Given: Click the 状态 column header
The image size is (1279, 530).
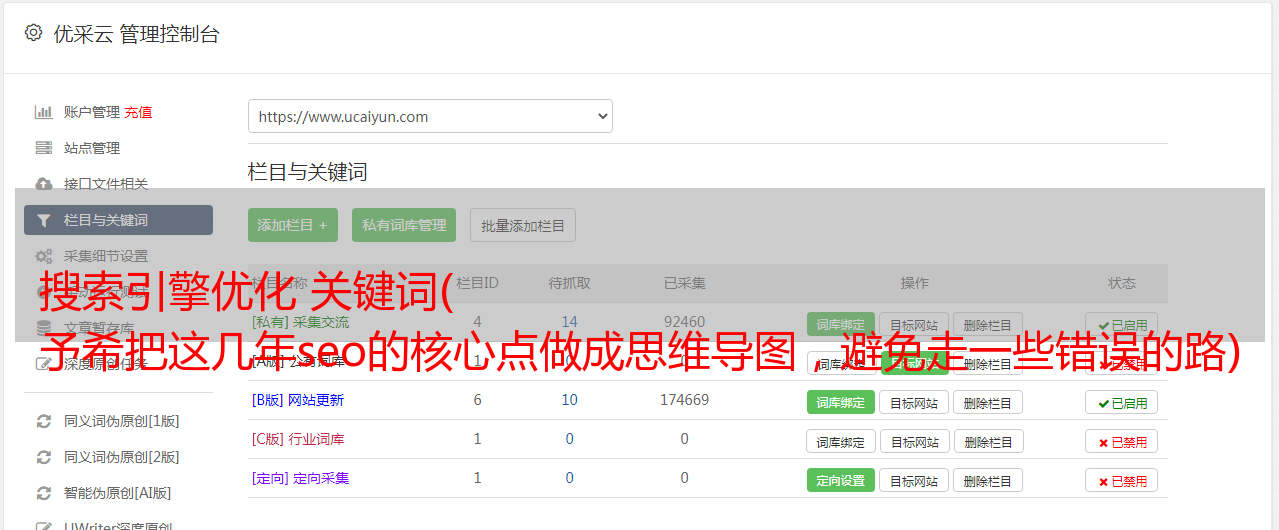Looking at the screenshot, I should click(1121, 283).
